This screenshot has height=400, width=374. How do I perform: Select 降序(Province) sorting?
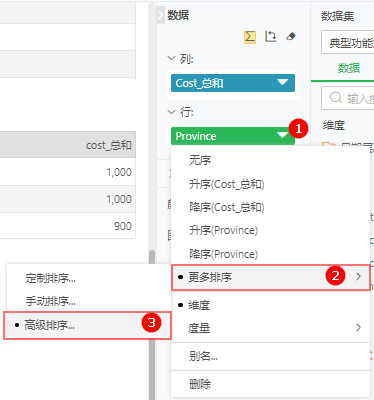(x=270, y=254)
